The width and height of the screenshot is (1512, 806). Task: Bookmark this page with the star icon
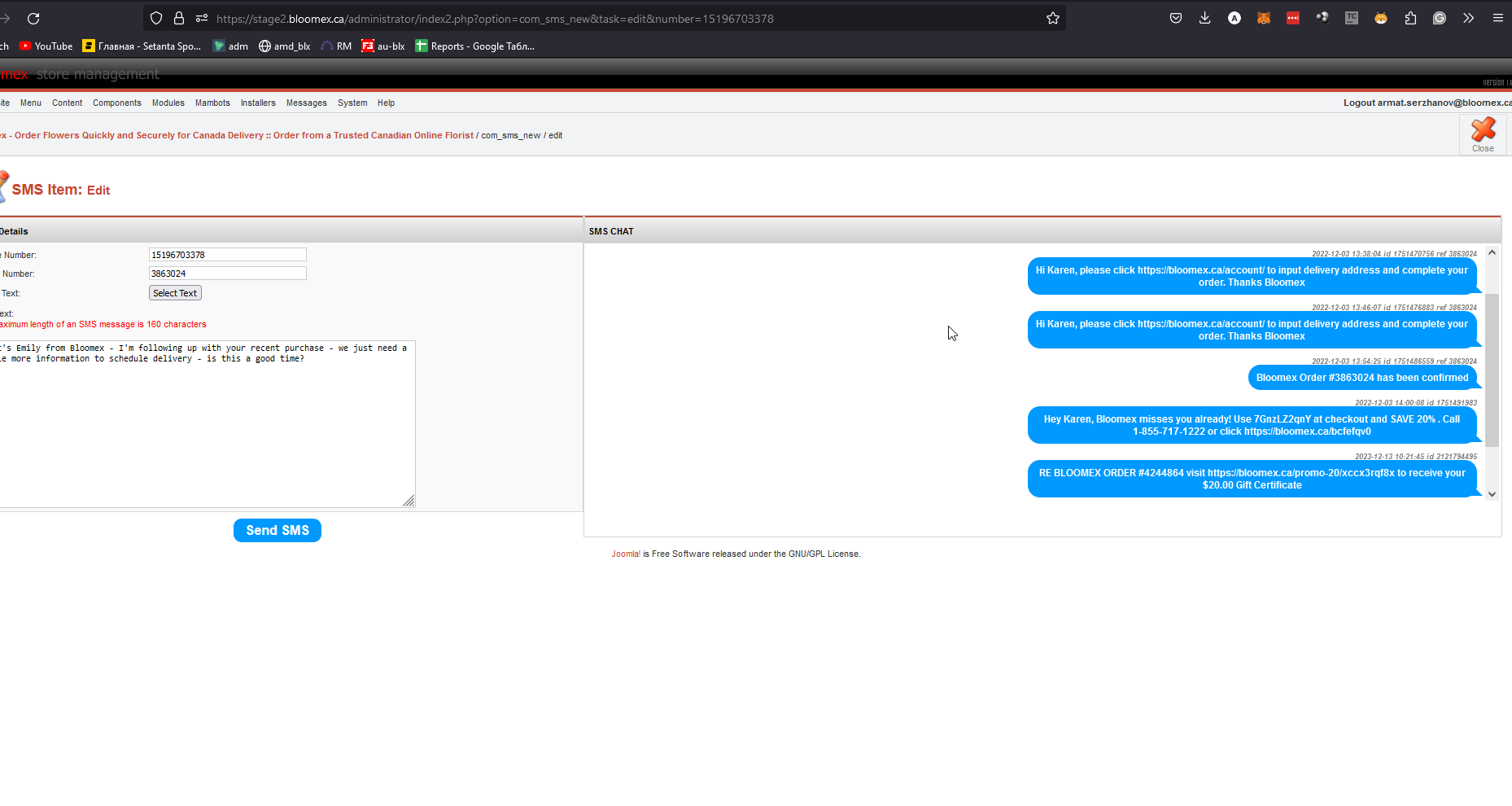pos(1052,18)
